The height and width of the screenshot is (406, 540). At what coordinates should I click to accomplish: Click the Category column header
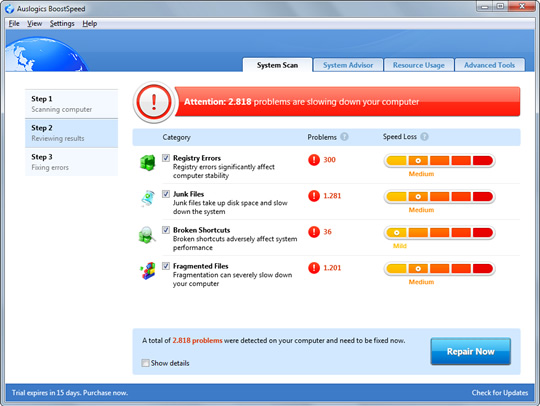pyautogui.click(x=176, y=137)
